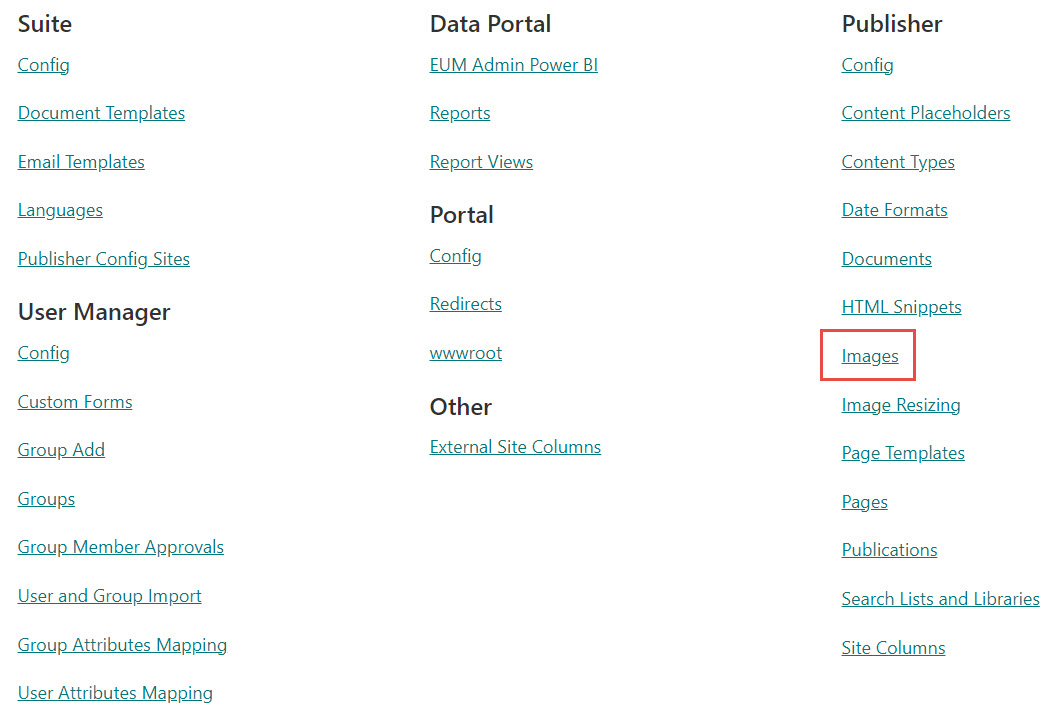The image size is (1046, 712).
Task: Click Search Lists and Libraries link
Action: [x=941, y=599]
